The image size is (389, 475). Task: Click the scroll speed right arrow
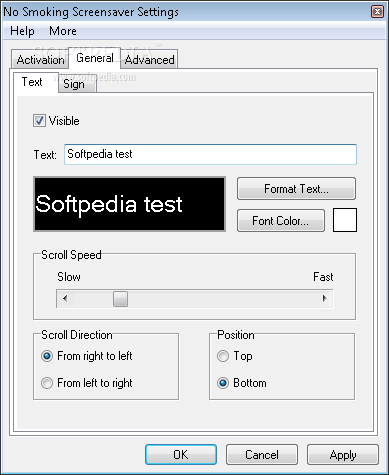pos(324,298)
